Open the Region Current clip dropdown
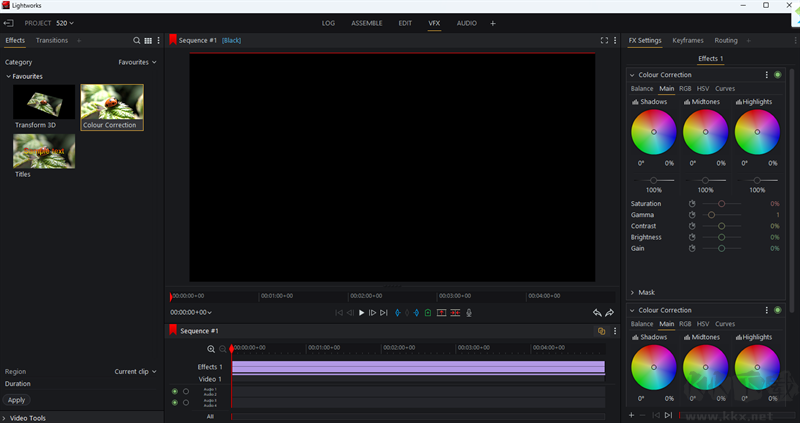The width and height of the screenshot is (800, 423). point(135,371)
